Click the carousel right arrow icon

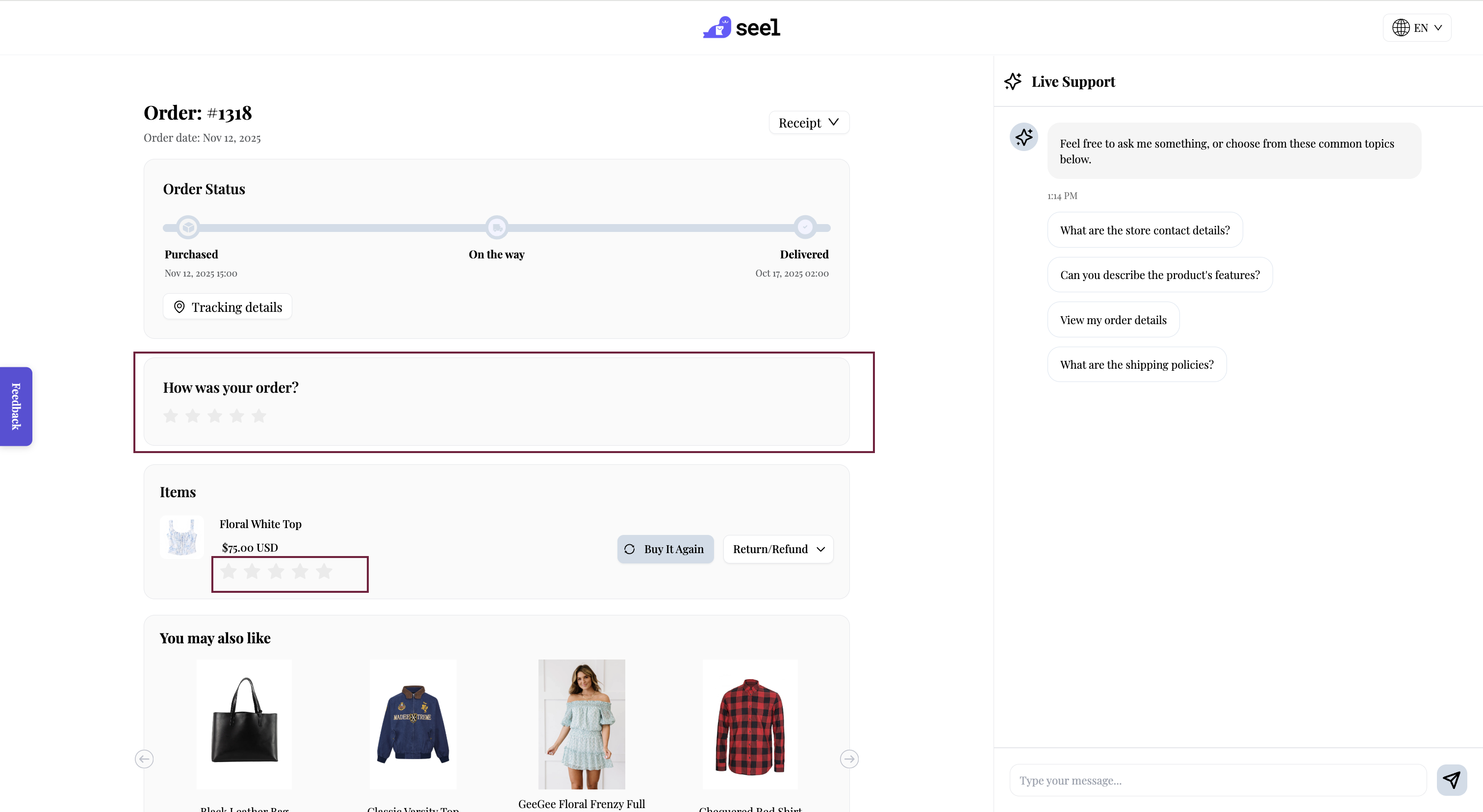point(849,759)
